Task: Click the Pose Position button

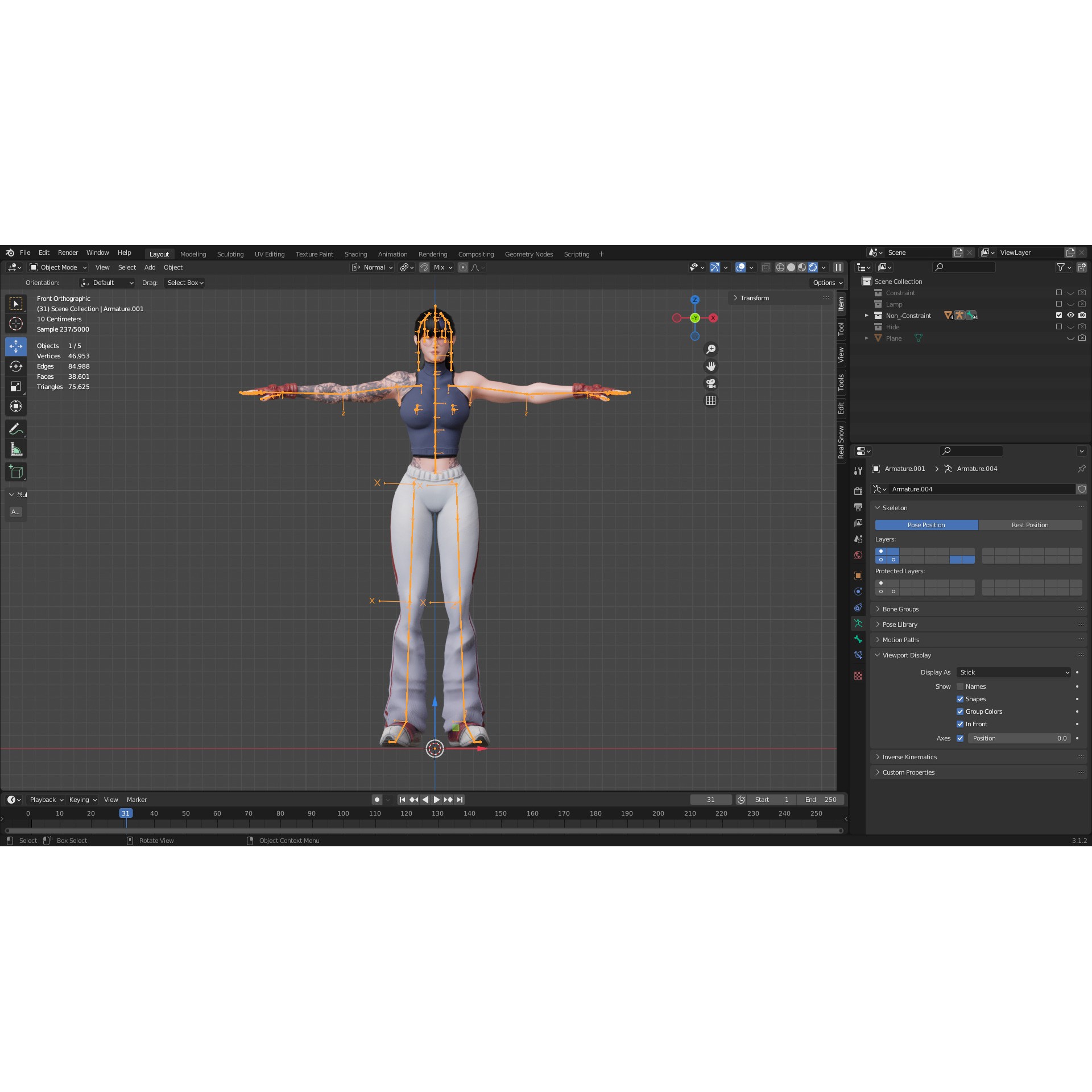Action: point(926,525)
